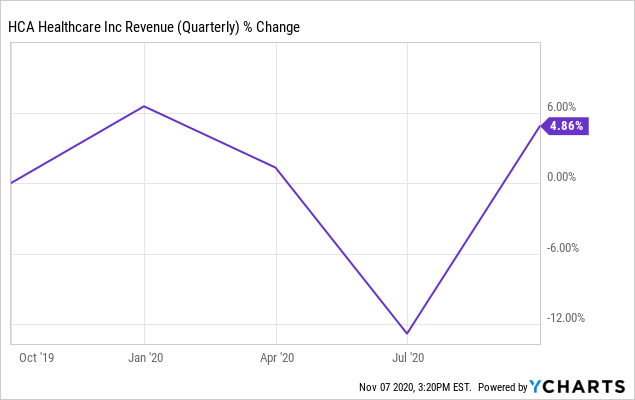Click the 6.00% axis label

pyautogui.click(x=561, y=107)
